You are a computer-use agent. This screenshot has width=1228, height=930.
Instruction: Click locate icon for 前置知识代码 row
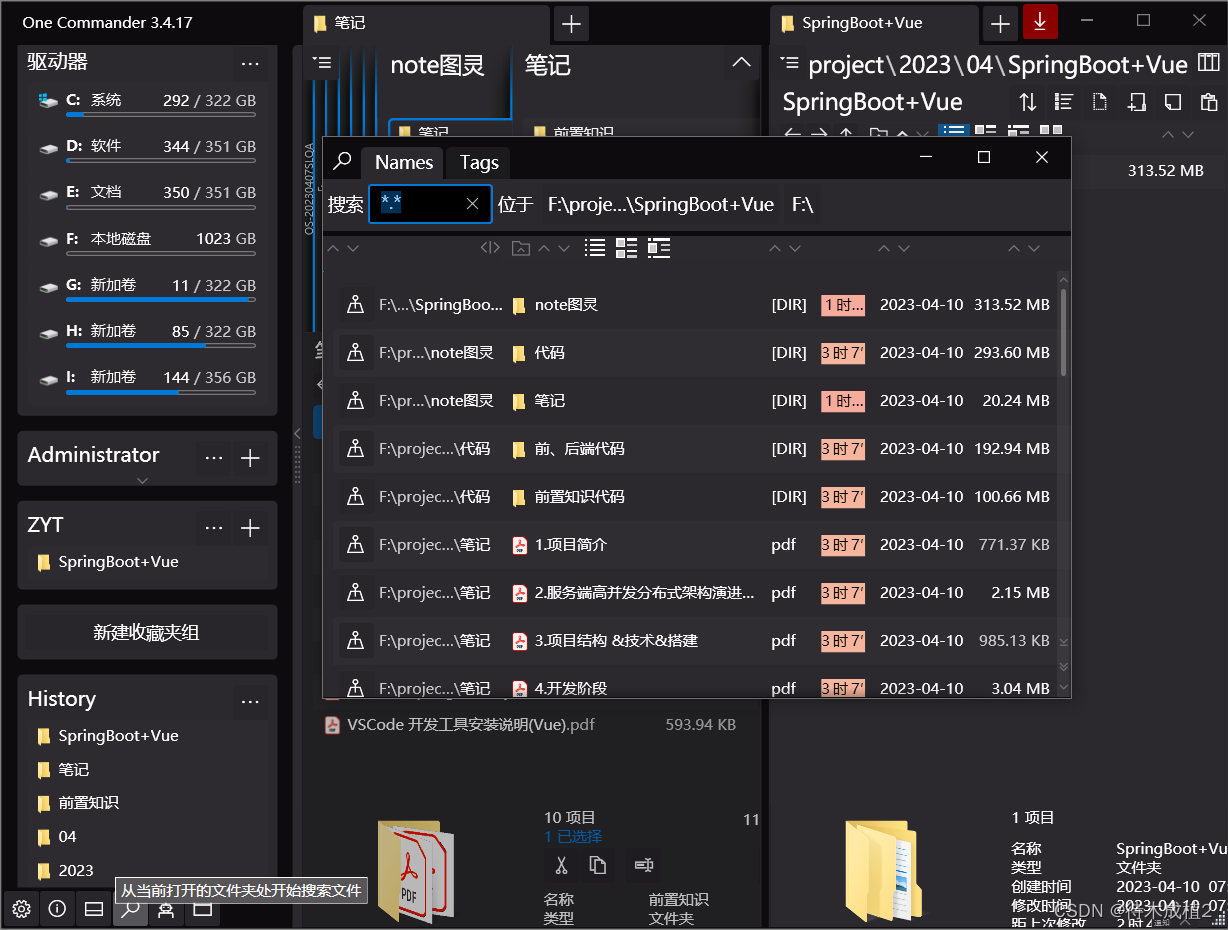(355, 497)
